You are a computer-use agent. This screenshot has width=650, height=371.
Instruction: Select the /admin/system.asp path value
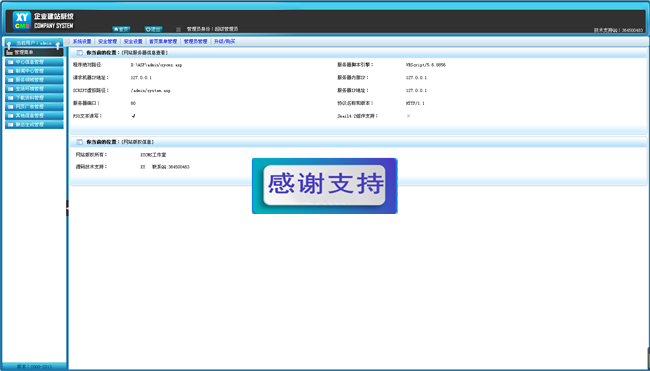[x=150, y=91]
